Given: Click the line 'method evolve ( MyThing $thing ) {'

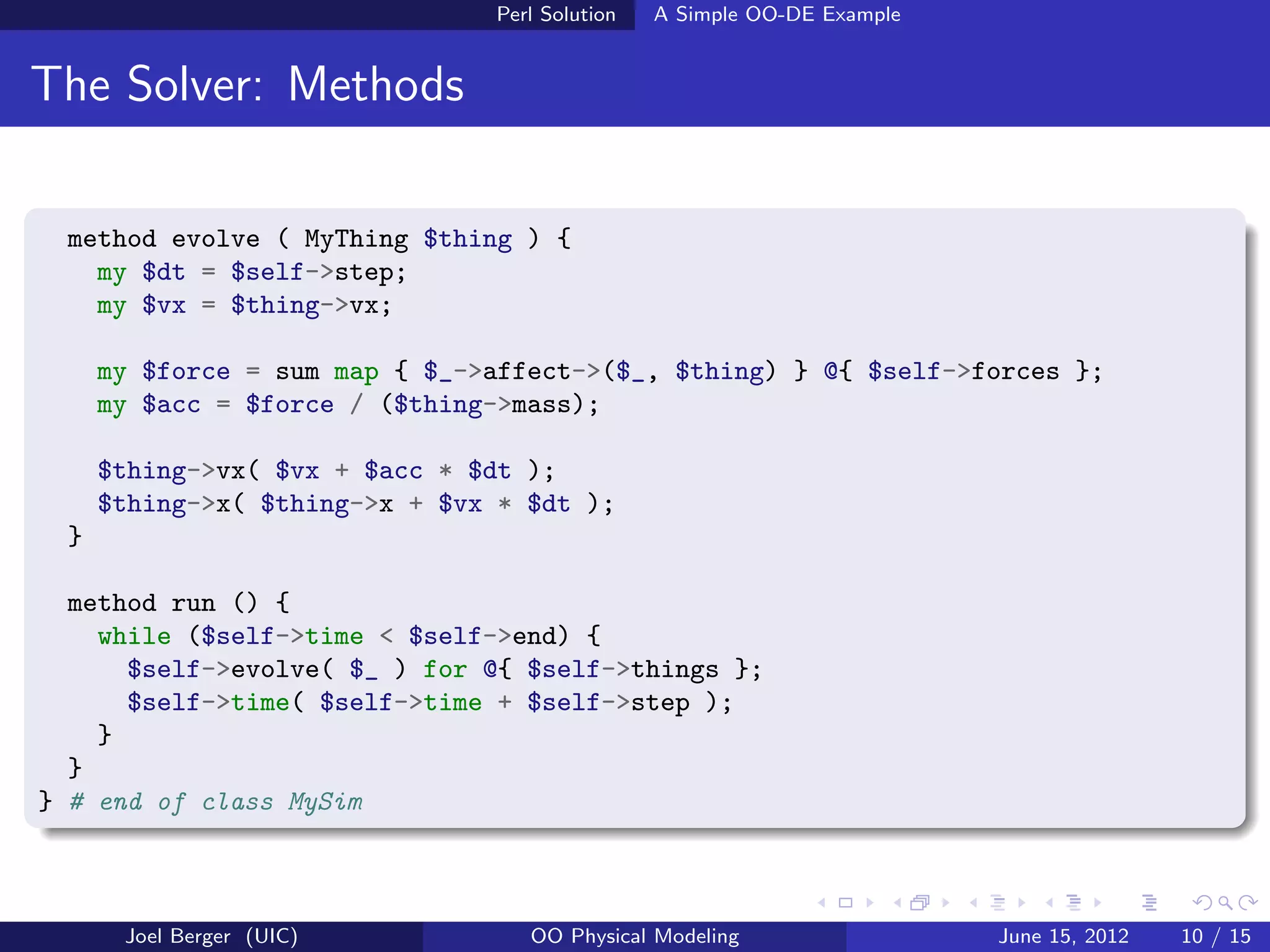Looking at the screenshot, I should [319, 239].
